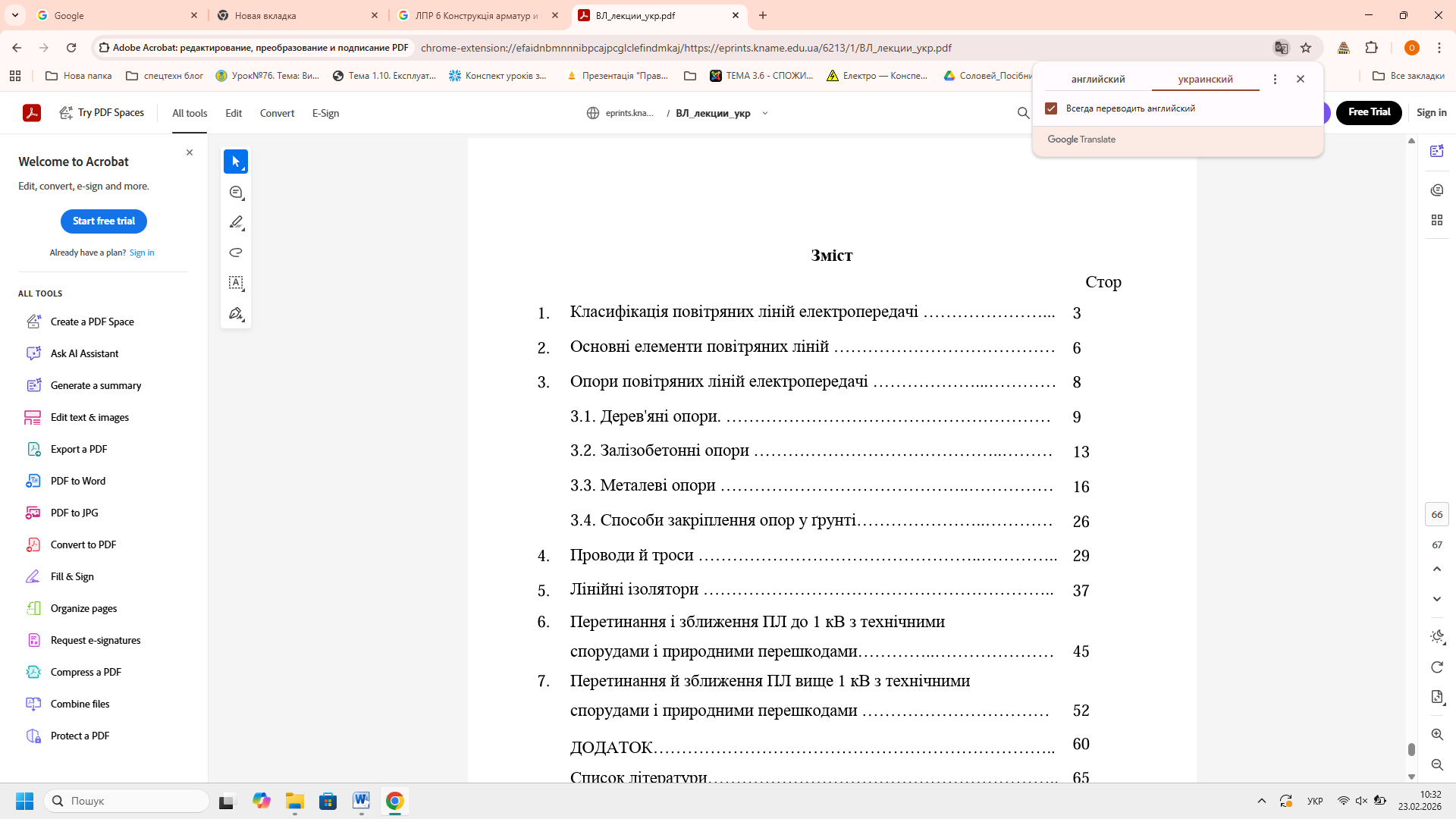Open search magnifier in Acrobat header
The image size is (1456, 819).
click(x=1023, y=113)
